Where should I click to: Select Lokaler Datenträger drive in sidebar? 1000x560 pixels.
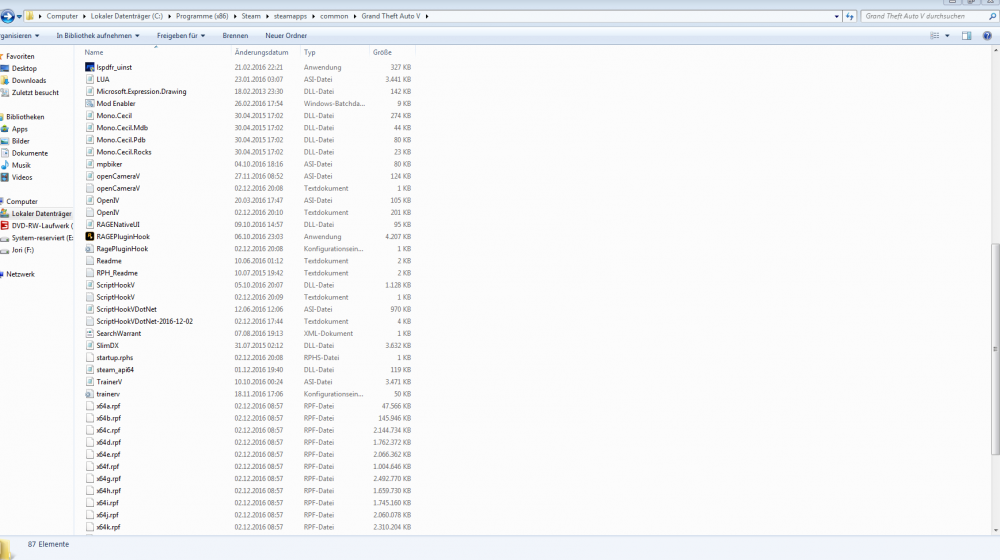pos(41,214)
